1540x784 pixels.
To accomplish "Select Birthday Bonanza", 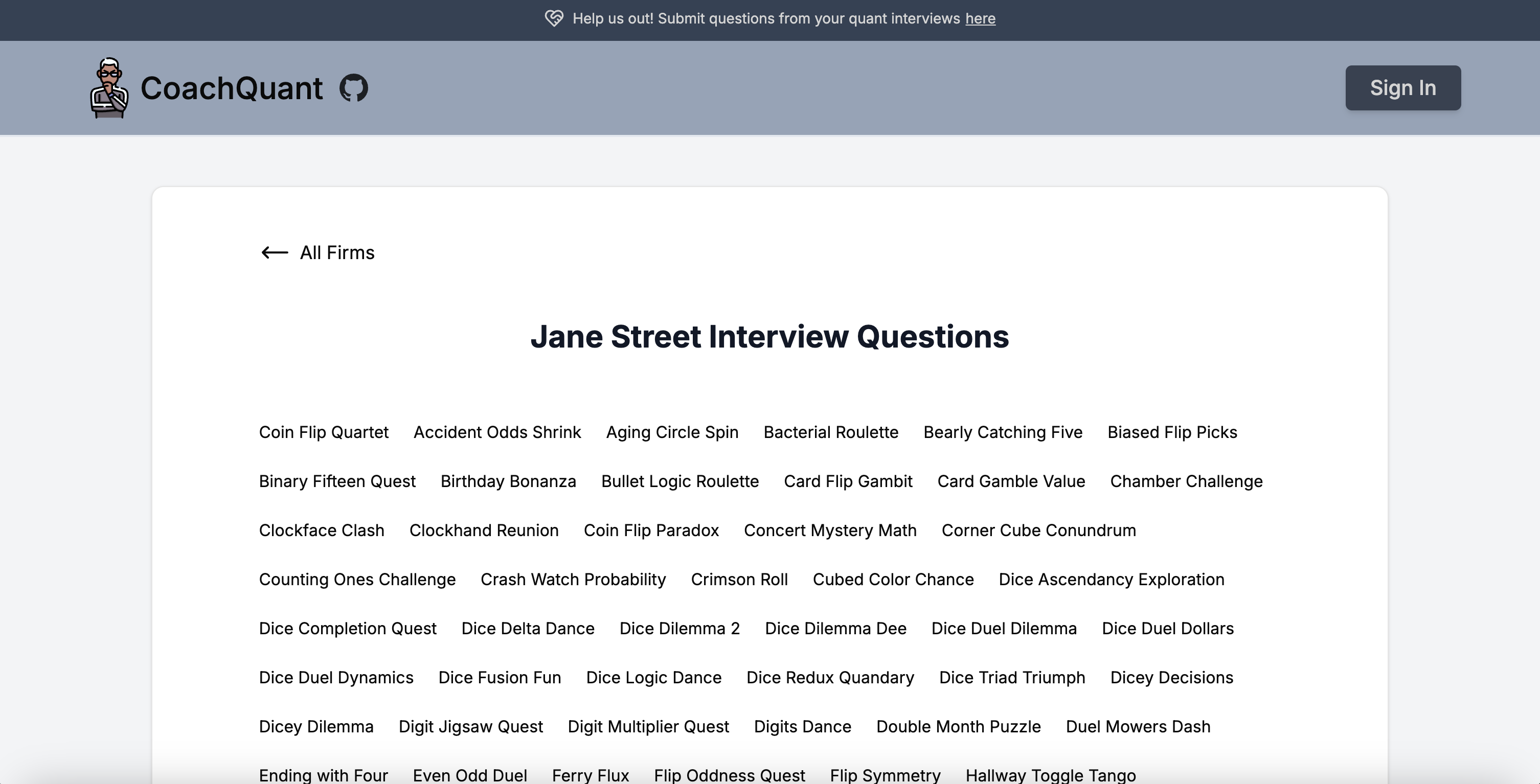I will 508,481.
